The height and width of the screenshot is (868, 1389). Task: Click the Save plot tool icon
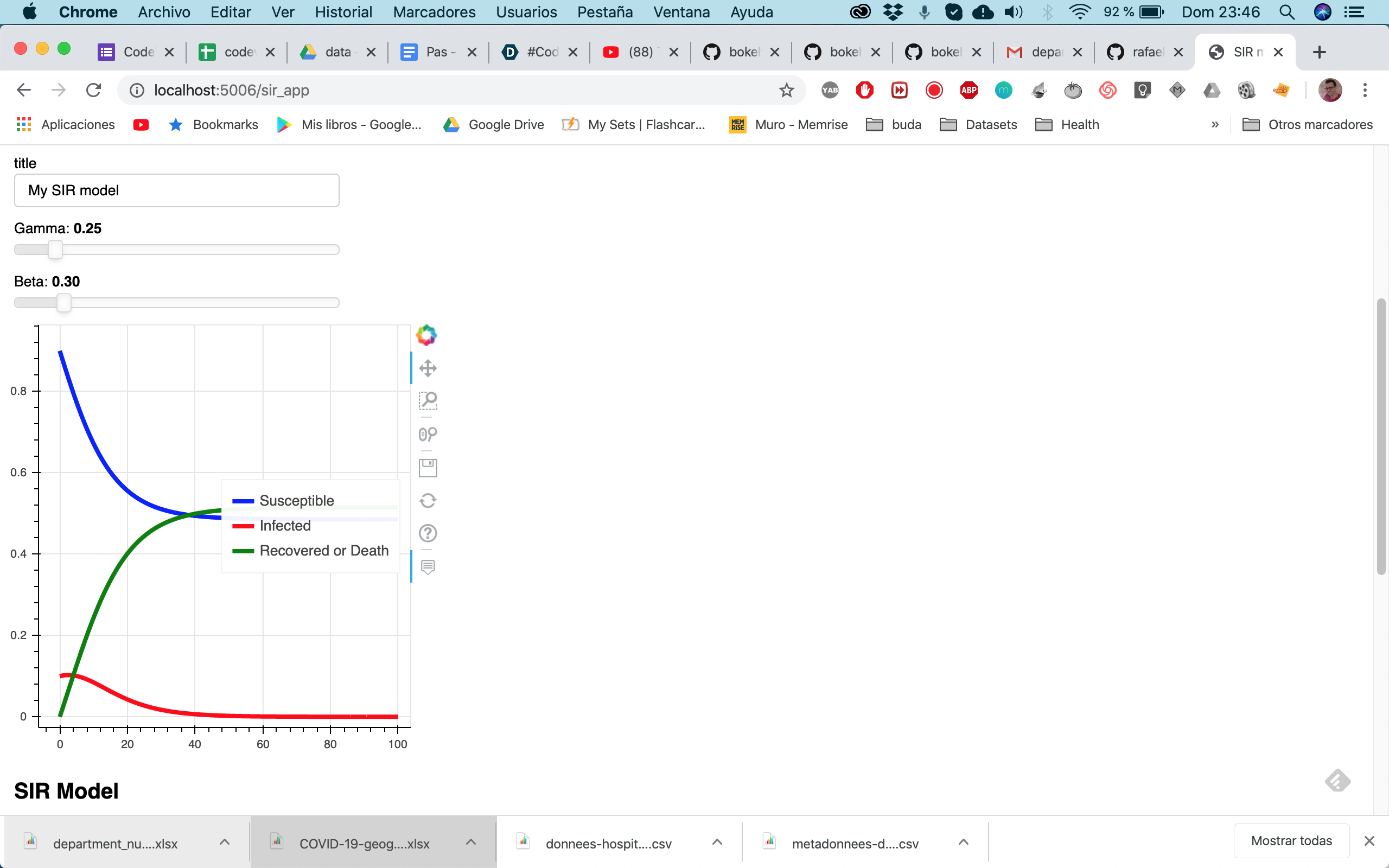pyautogui.click(x=428, y=468)
